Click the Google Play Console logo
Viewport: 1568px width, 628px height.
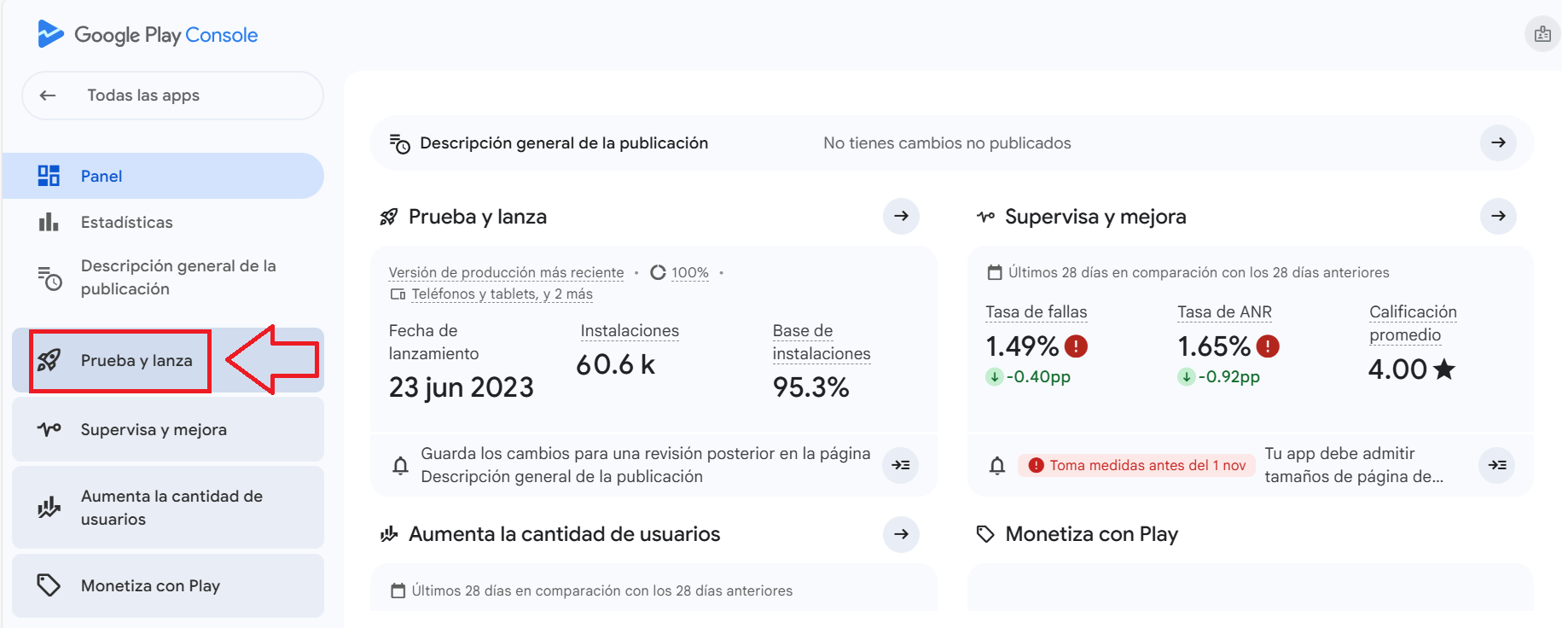[148, 35]
